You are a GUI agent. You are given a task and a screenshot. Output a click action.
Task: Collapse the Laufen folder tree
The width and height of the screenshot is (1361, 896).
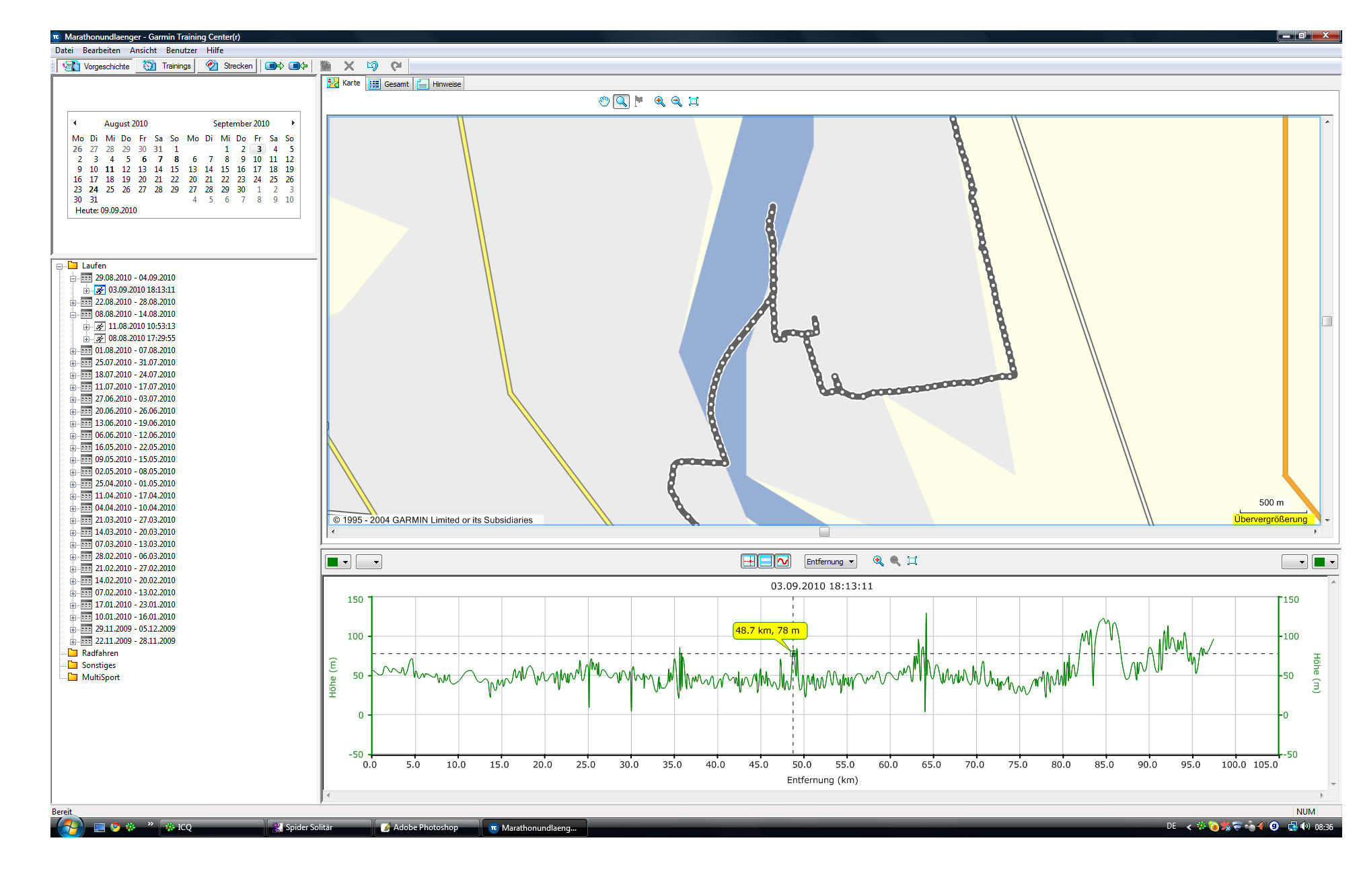[59, 266]
